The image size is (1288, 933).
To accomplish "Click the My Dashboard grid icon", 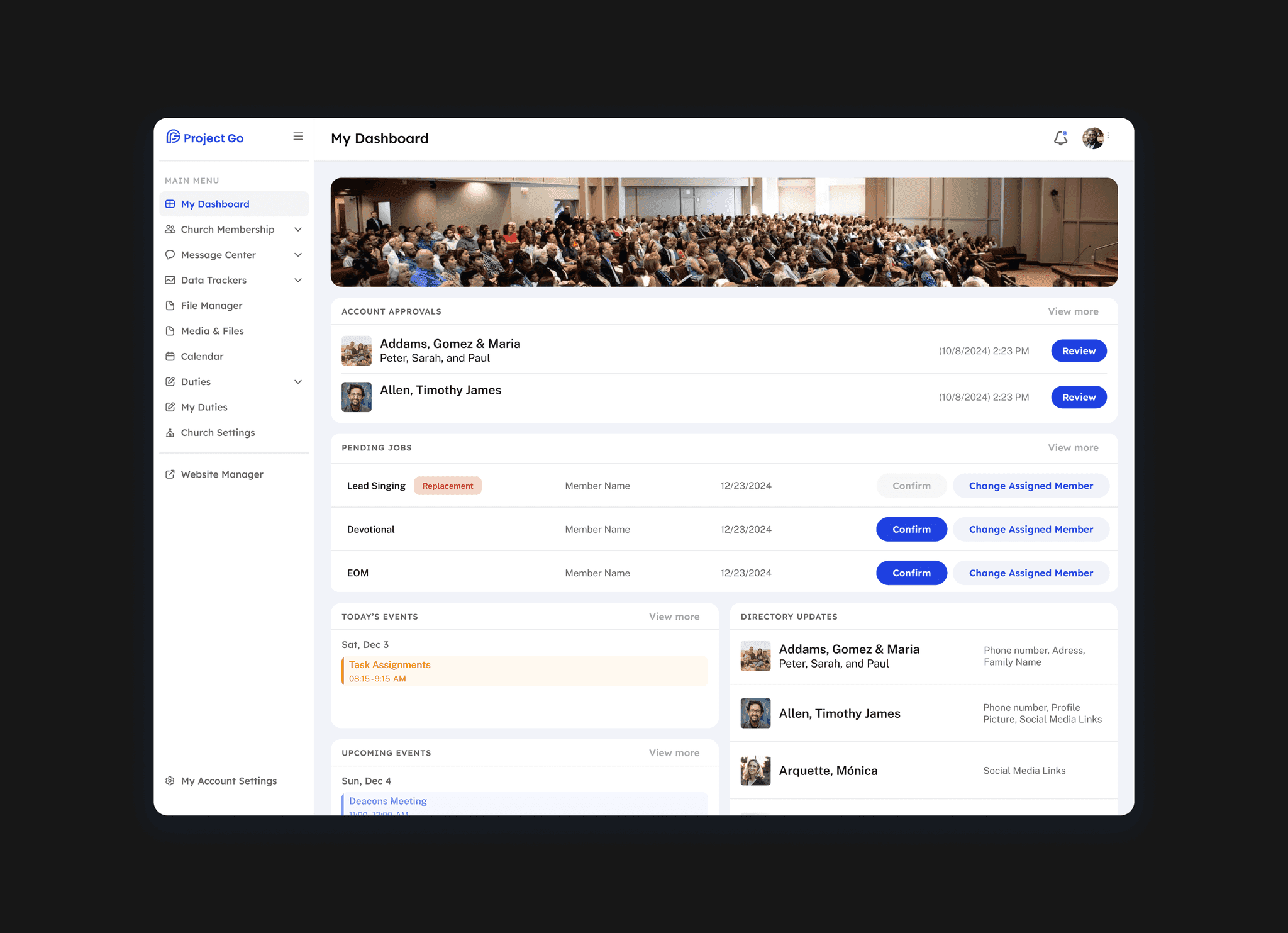I will coord(170,204).
